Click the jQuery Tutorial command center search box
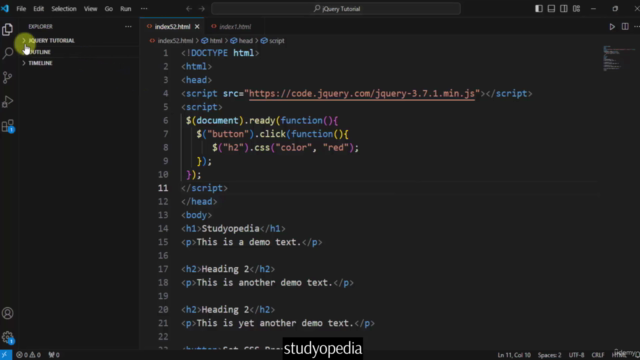This screenshot has height=360, width=640. [x=336, y=9]
